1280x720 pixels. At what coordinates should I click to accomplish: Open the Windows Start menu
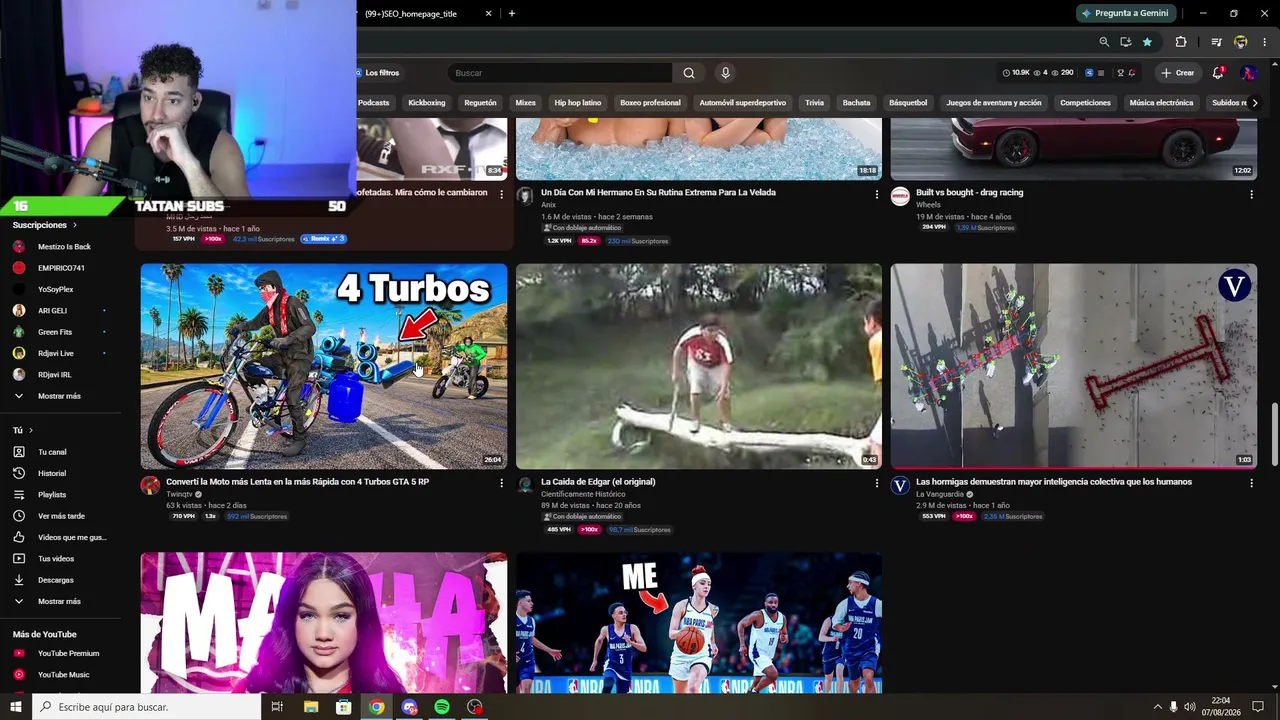(x=16, y=707)
